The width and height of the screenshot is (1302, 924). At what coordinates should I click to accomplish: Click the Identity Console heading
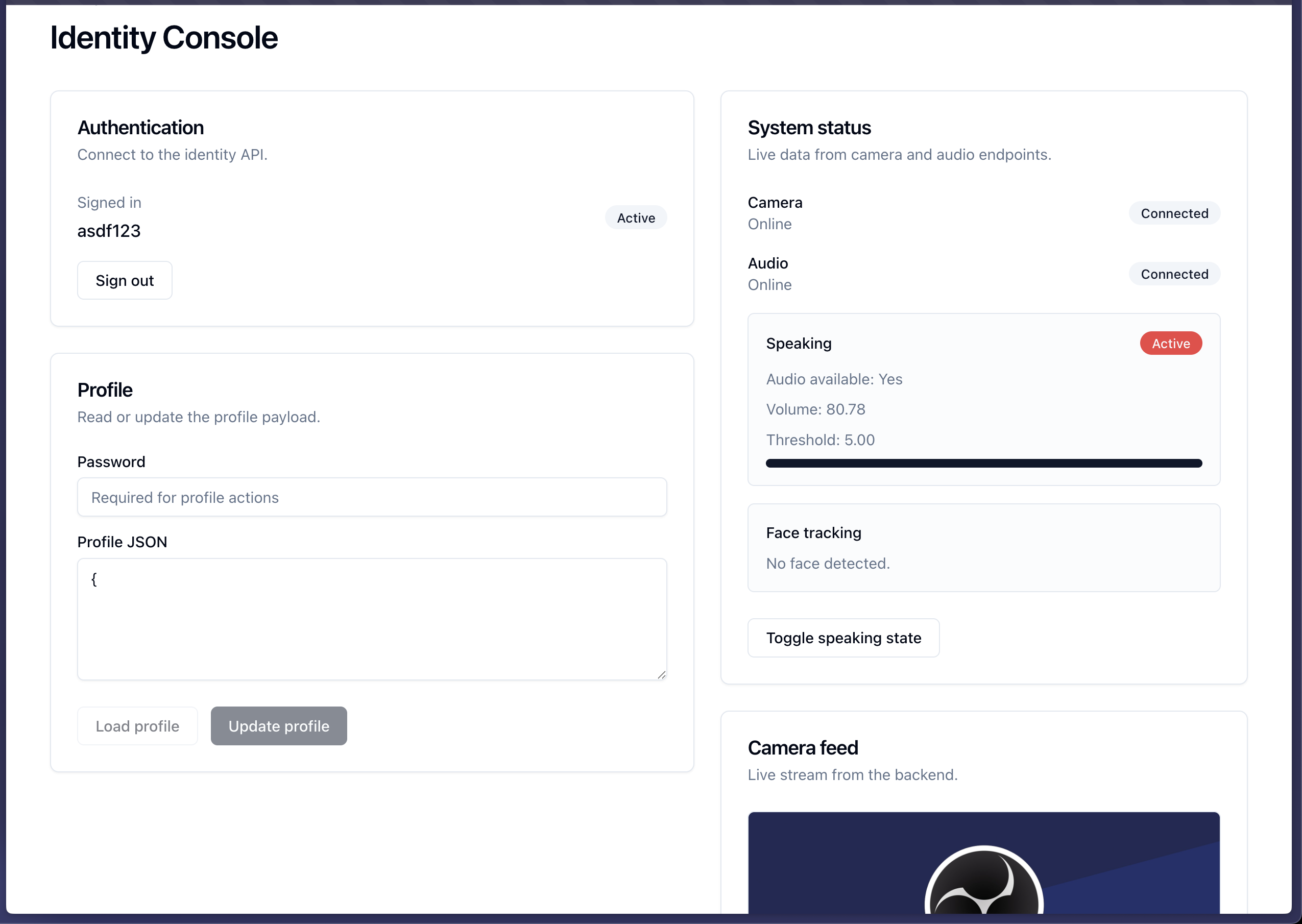click(164, 38)
